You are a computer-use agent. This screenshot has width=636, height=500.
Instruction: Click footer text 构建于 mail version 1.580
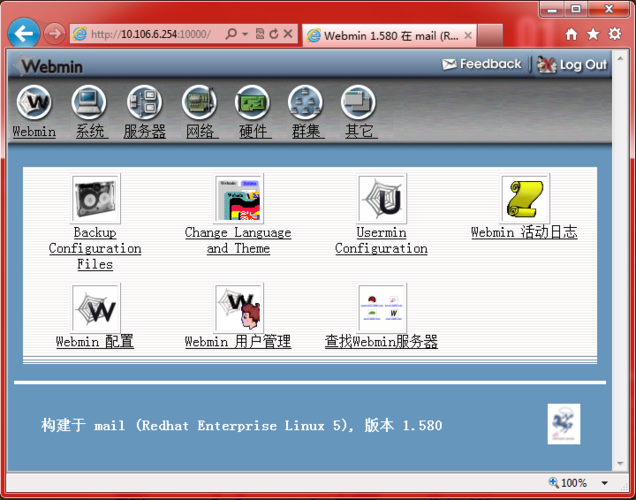click(x=242, y=425)
